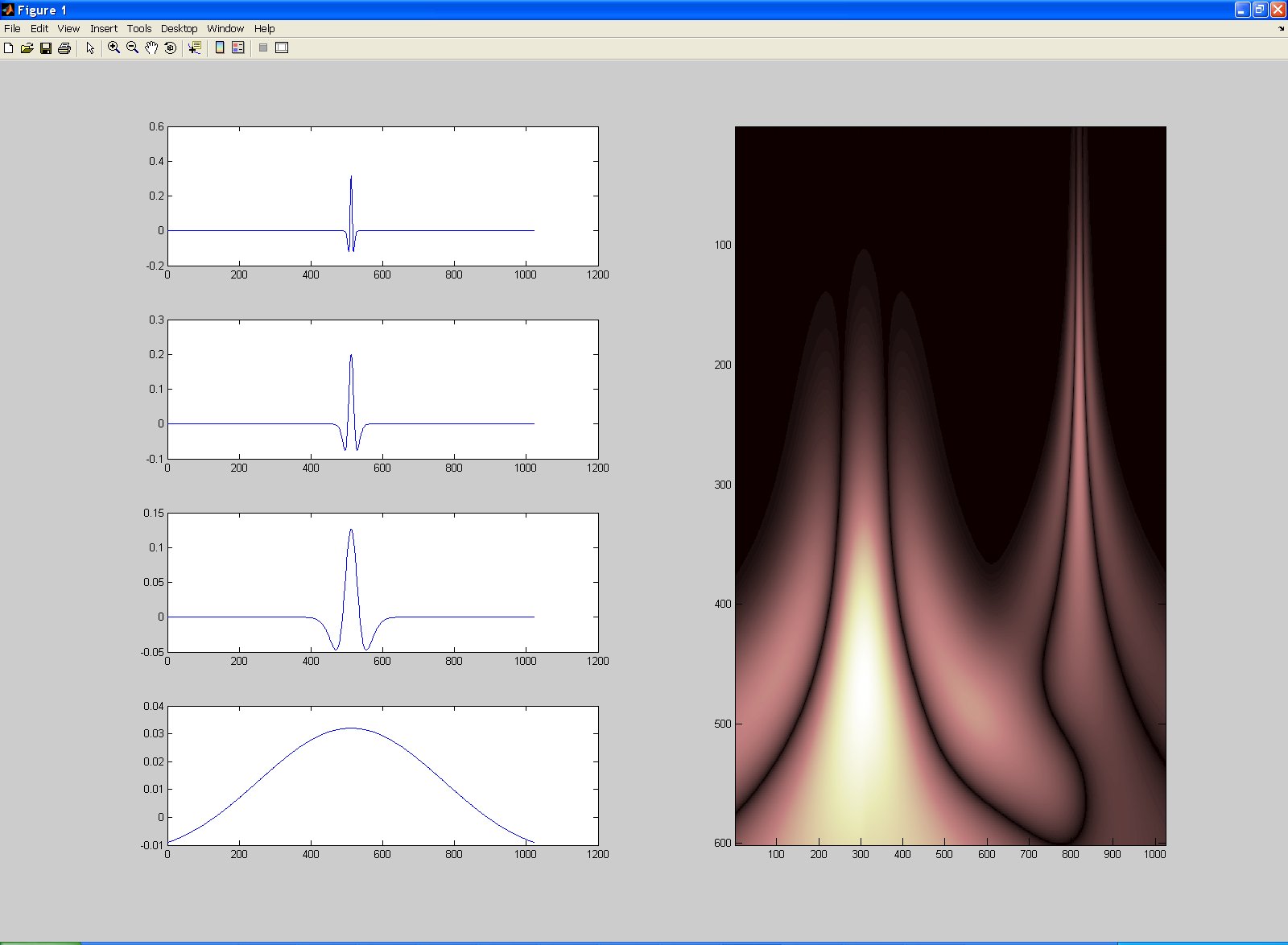Click the Hide Plot Tools icon

tap(262, 48)
